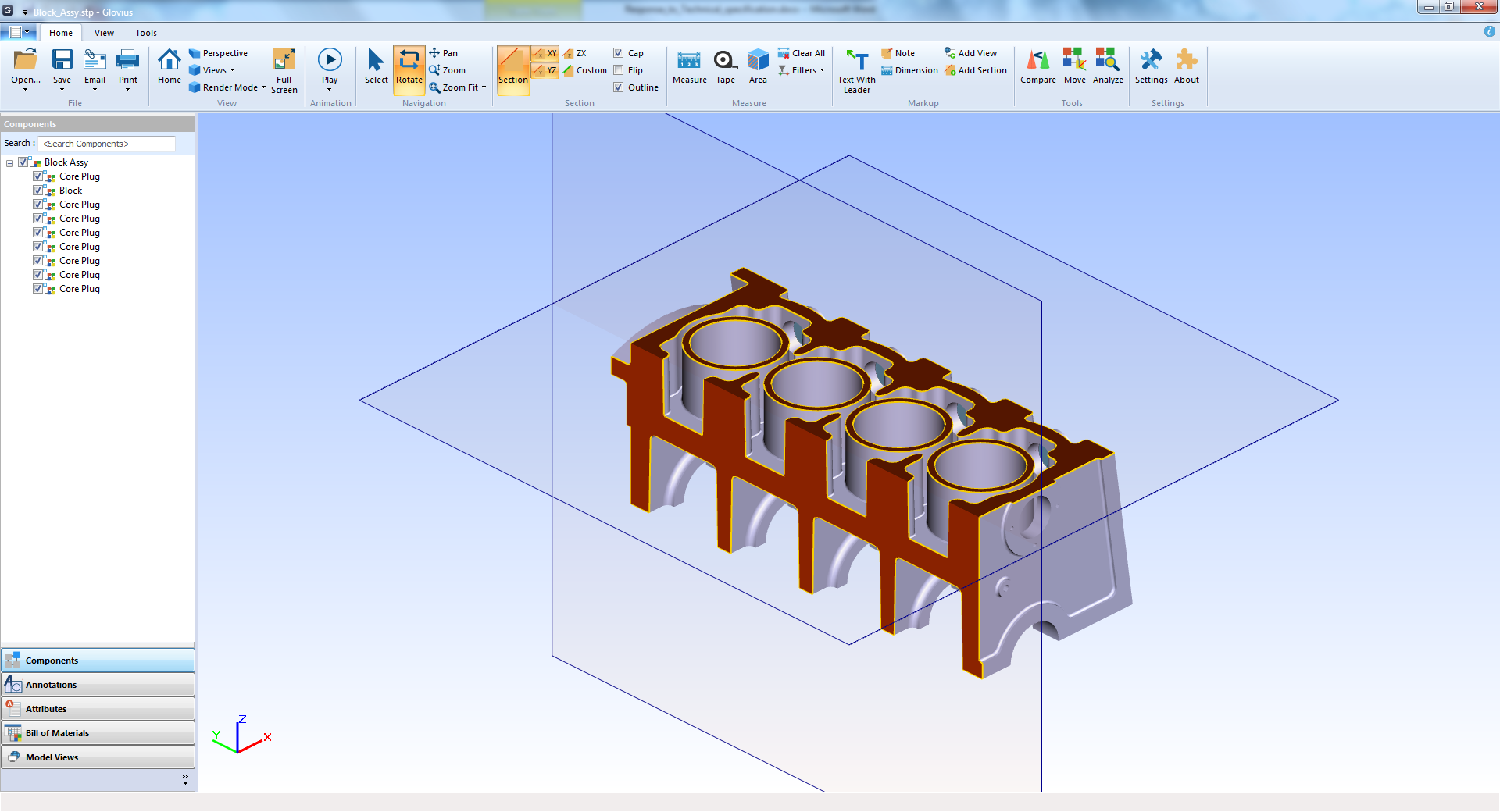Screen dimensions: 1500x812
Task: Click the Search Components input field
Action: (107, 144)
